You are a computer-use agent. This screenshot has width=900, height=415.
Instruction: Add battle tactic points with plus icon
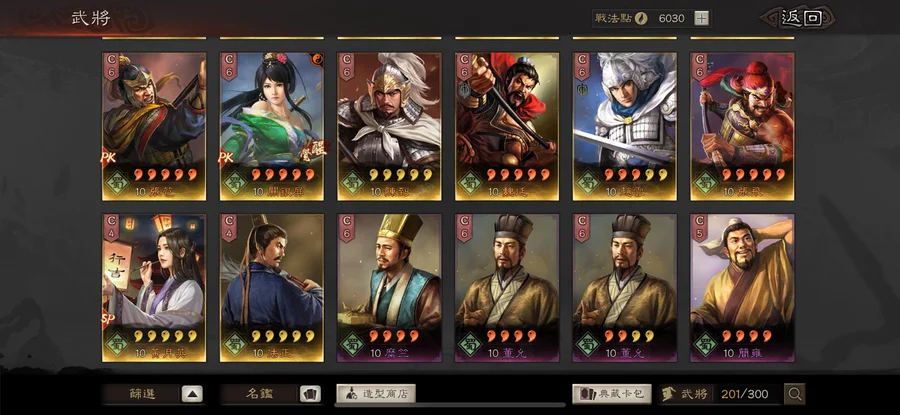coord(701,18)
